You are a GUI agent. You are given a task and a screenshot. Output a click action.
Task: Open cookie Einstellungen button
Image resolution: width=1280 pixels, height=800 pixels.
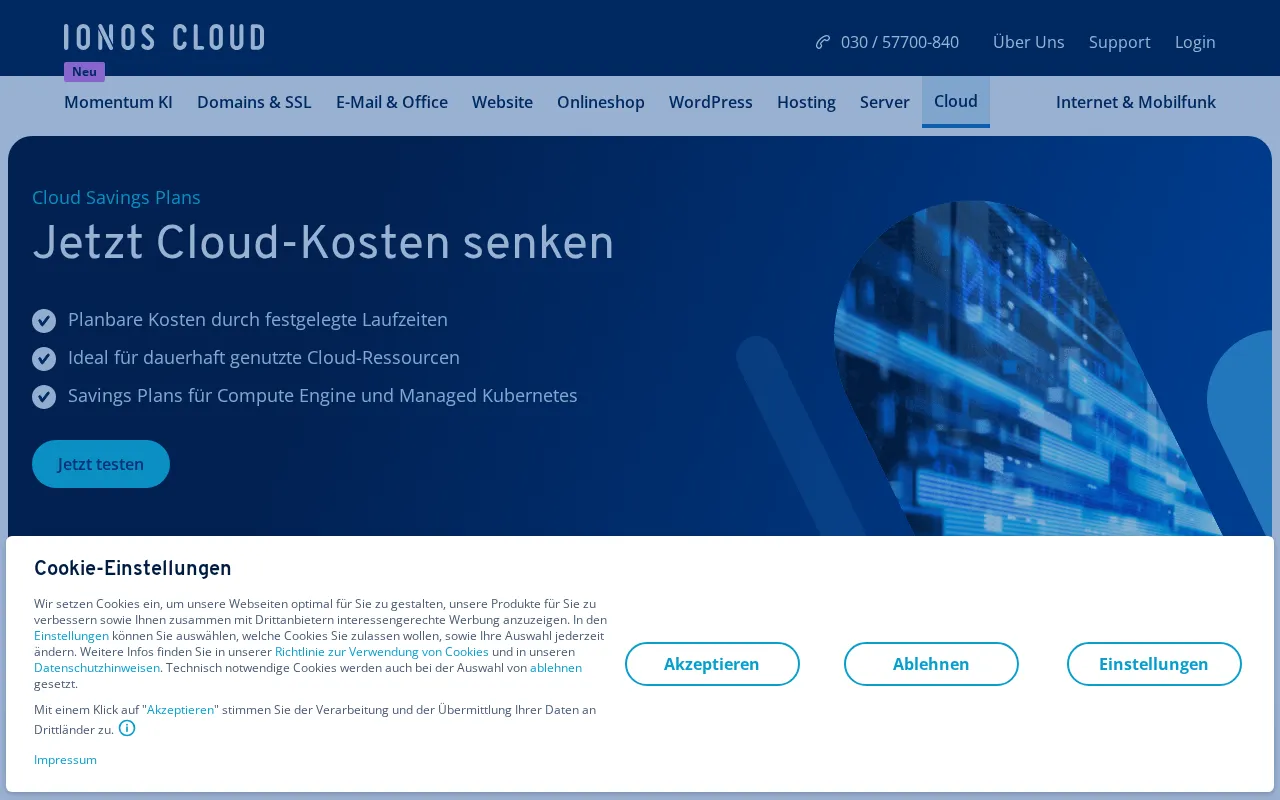click(1154, 664)
